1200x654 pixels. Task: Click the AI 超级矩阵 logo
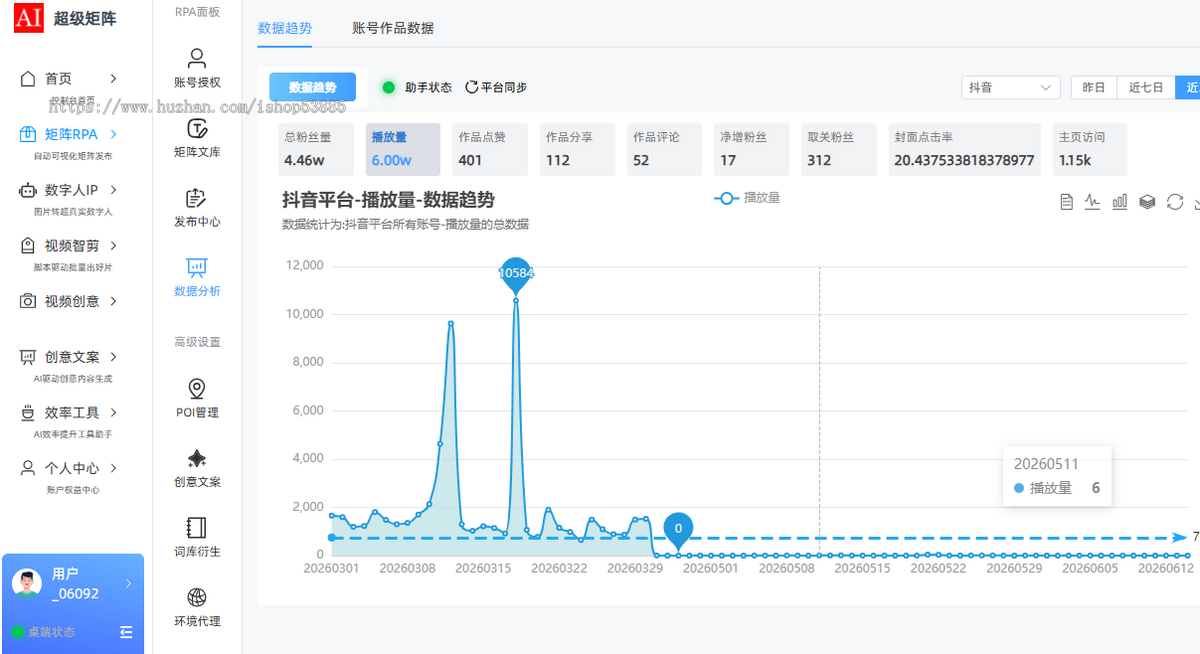(65, 18)
